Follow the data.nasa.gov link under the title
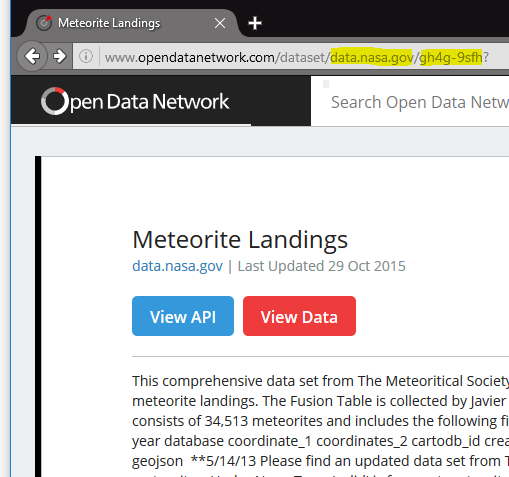The image size is (509, 477). click(x=177, y=266)
